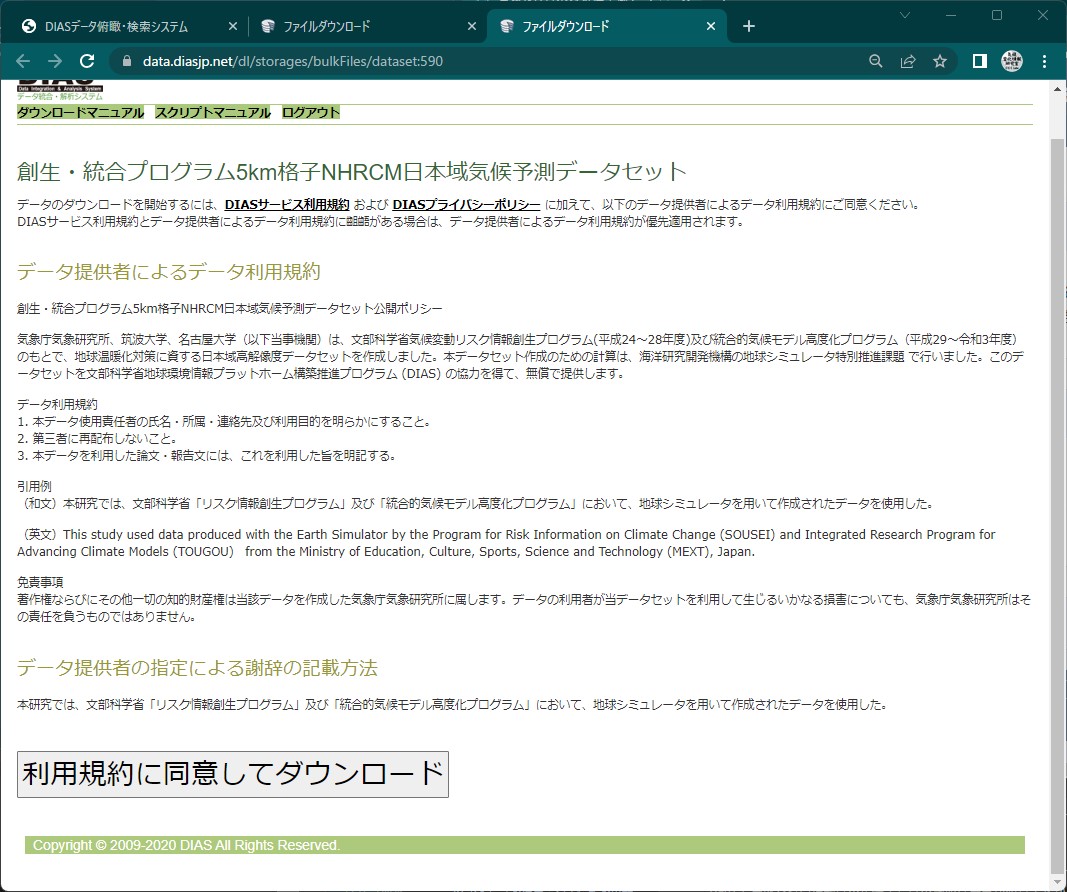Click the ログアウト link
This screenshot has width=1067, height=892.
tap(310, 112)
